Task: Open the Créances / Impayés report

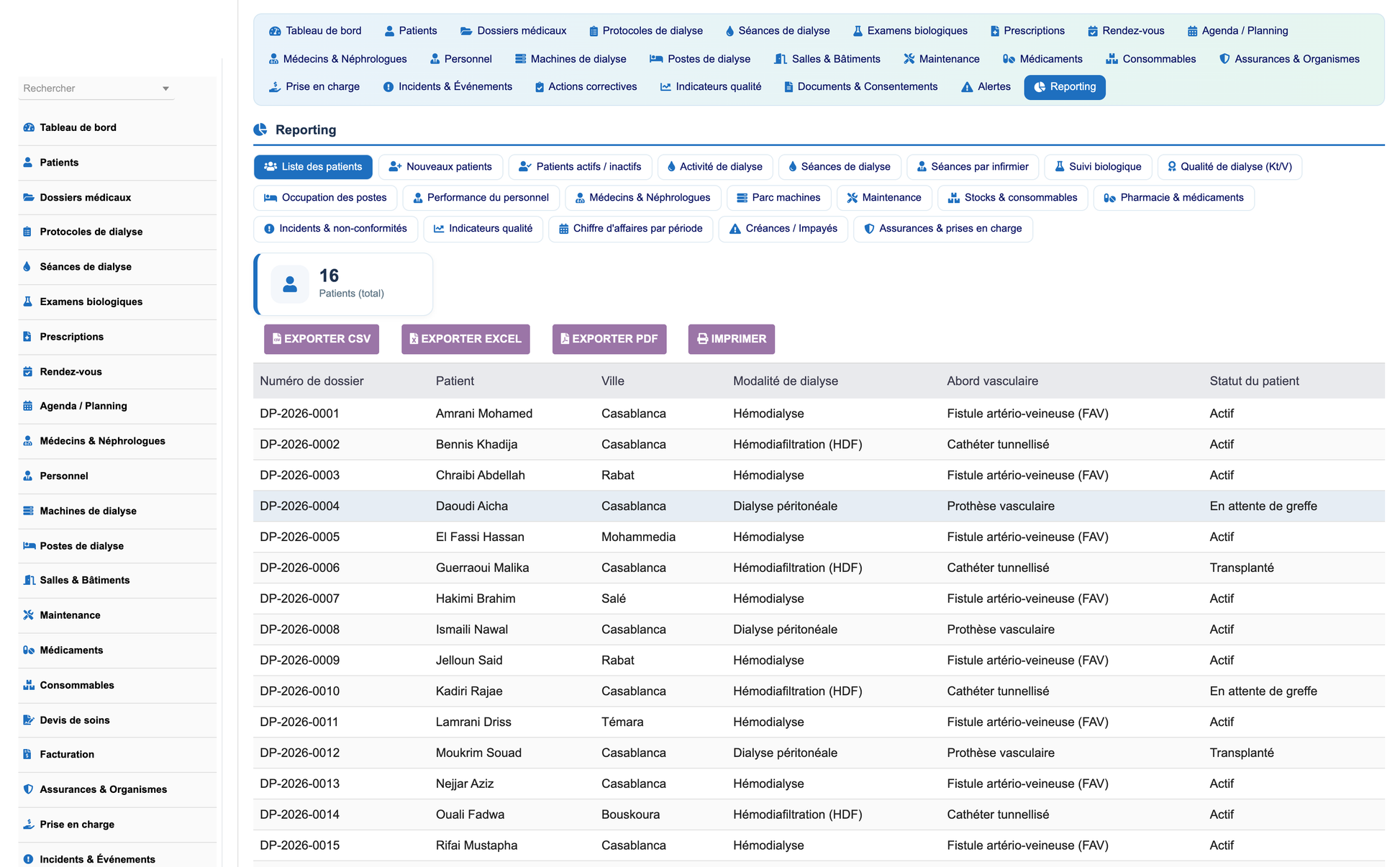Action: coord(783,229)
